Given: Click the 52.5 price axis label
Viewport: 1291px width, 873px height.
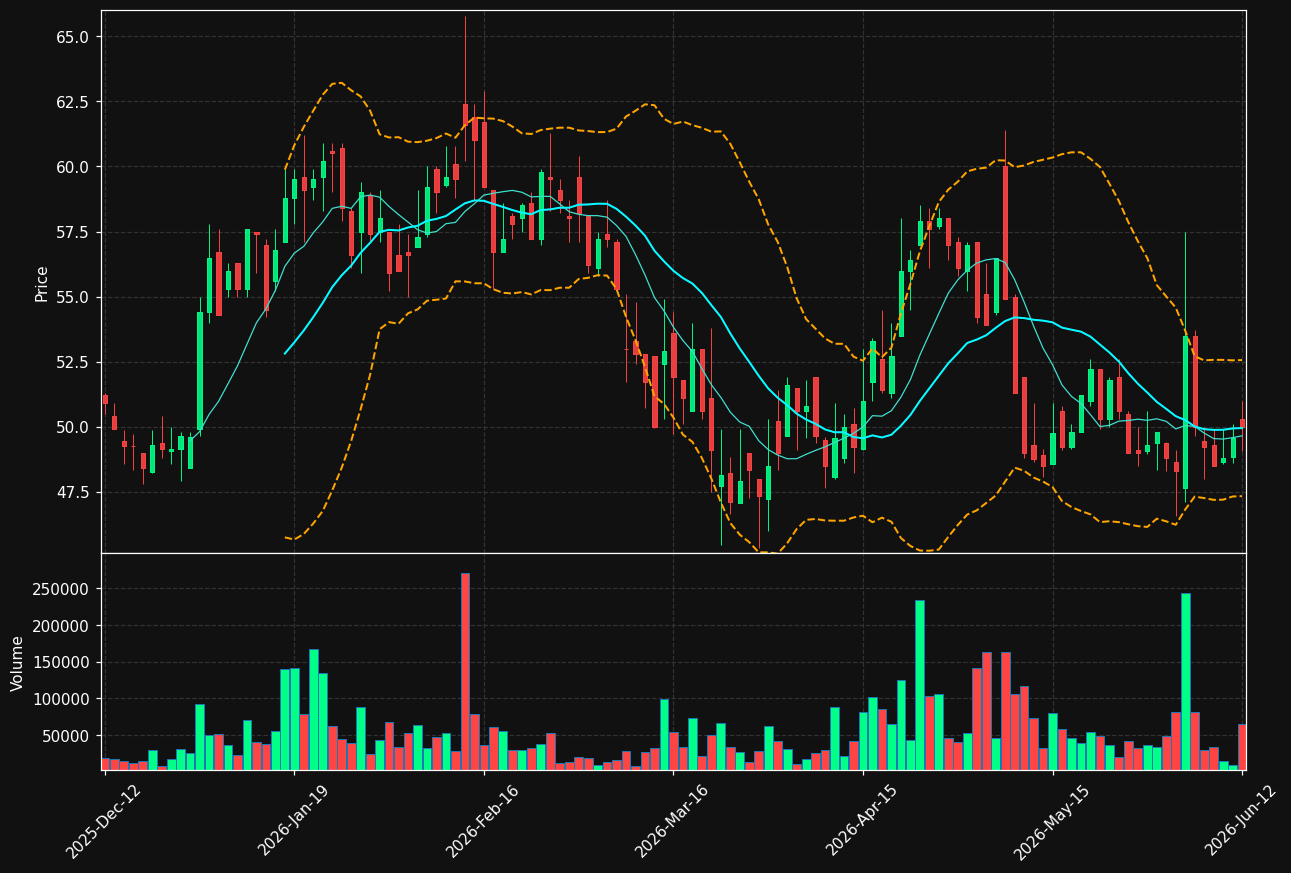Looking at the screenshot, I should [x=72, y=362].
